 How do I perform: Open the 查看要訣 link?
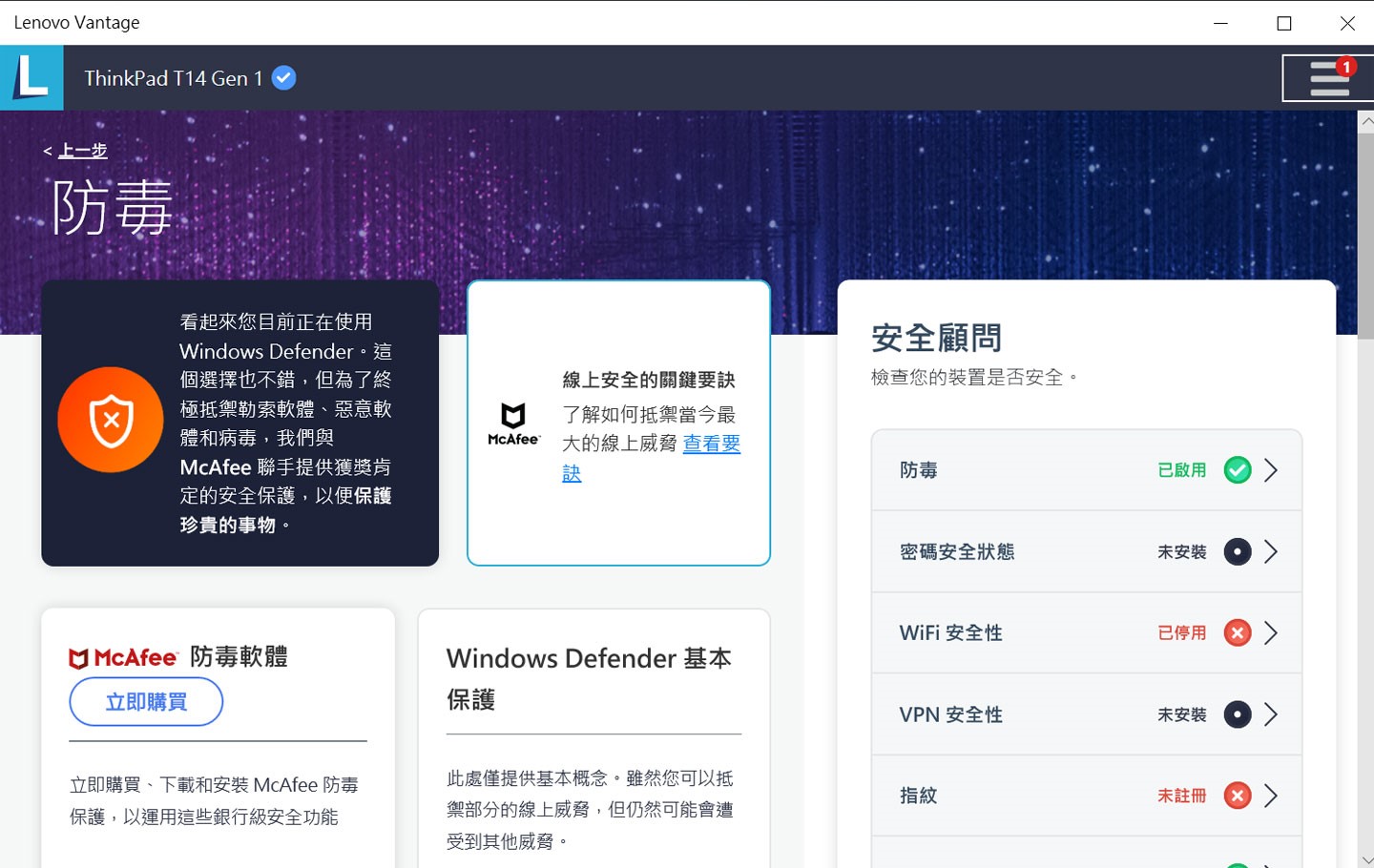pyautogui.click(x=652, y=458)
